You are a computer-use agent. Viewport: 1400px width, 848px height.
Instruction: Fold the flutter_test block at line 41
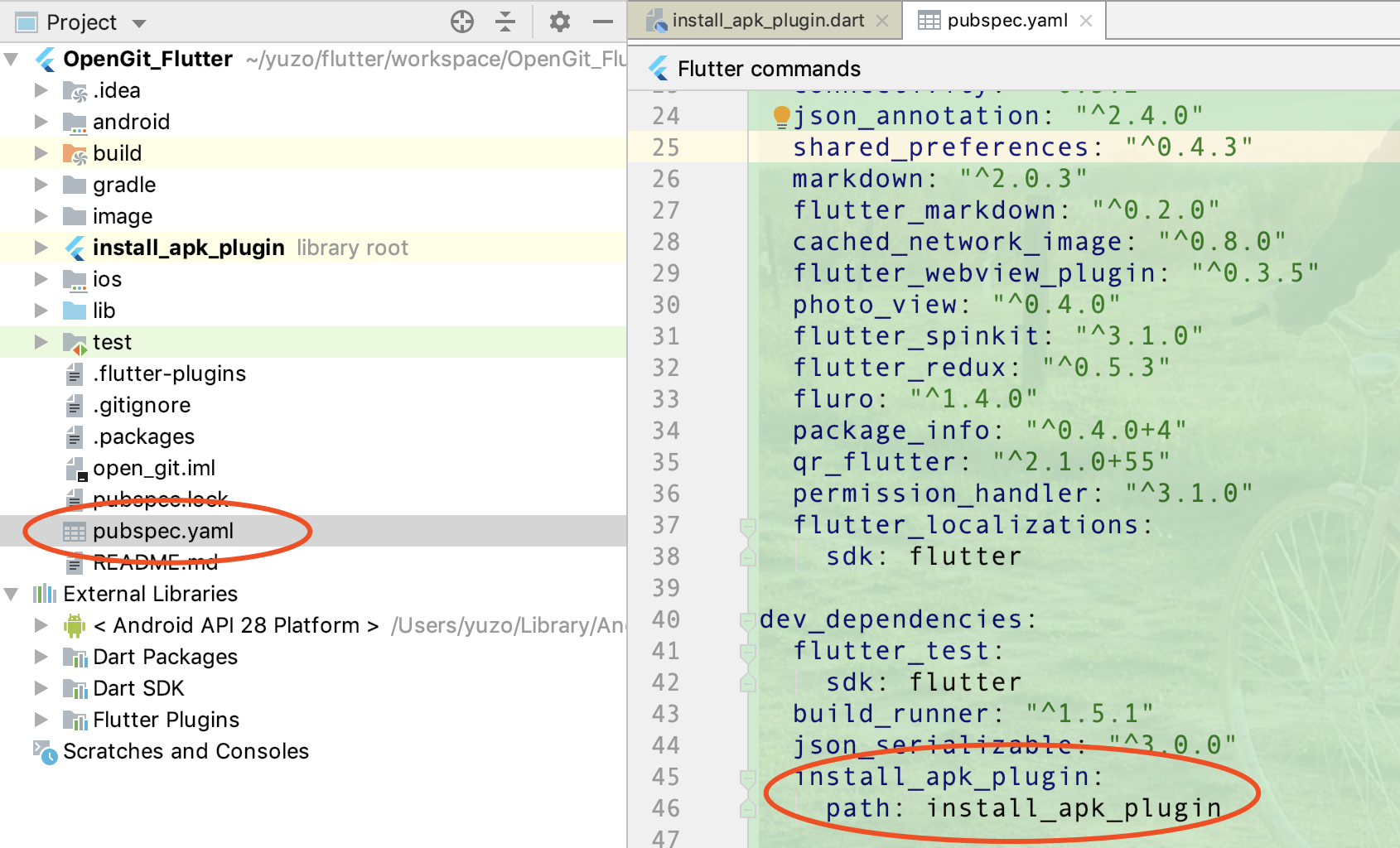coord(748,652)
